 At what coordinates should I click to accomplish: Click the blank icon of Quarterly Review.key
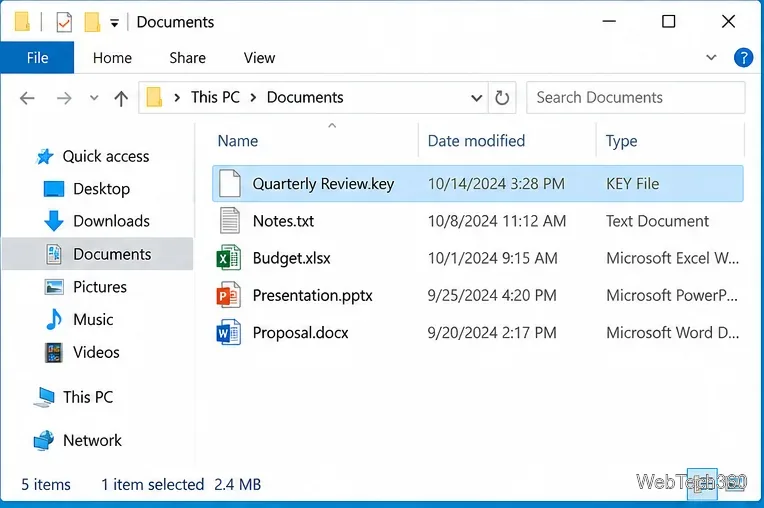tap(229, 183)
